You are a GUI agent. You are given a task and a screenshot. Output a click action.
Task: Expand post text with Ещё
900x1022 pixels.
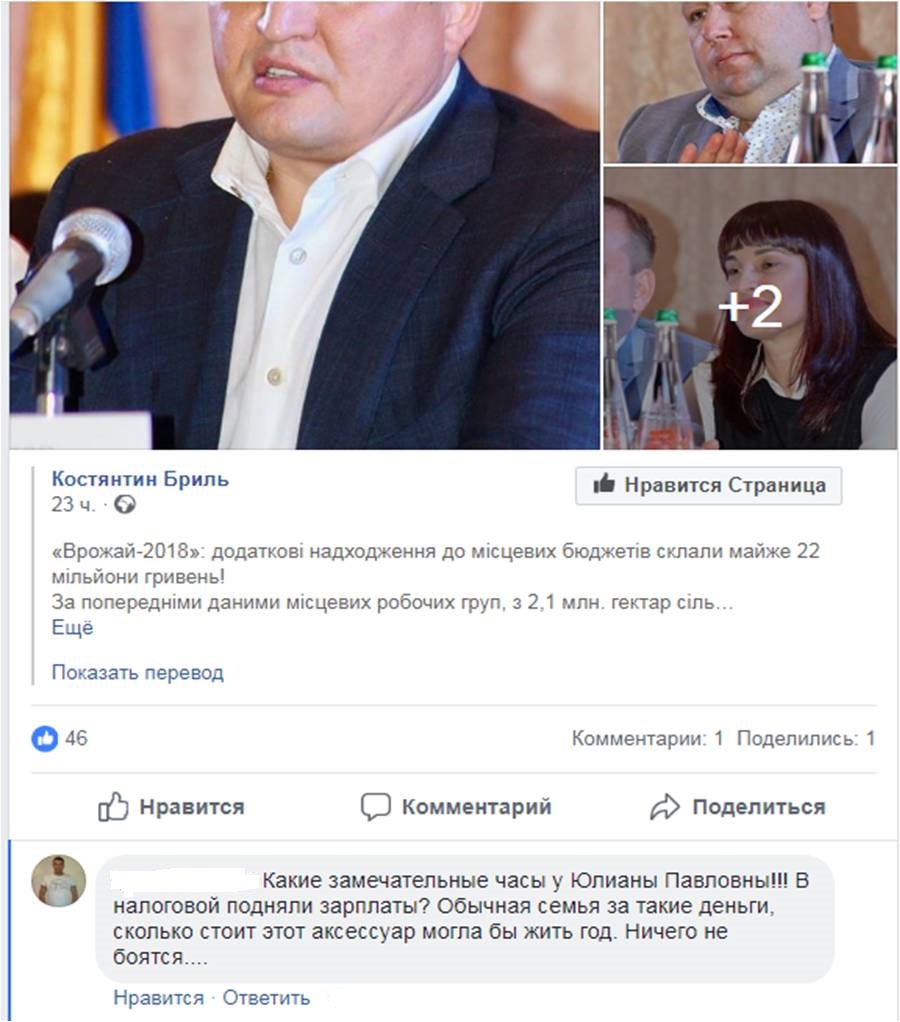[x=72, y=628]
